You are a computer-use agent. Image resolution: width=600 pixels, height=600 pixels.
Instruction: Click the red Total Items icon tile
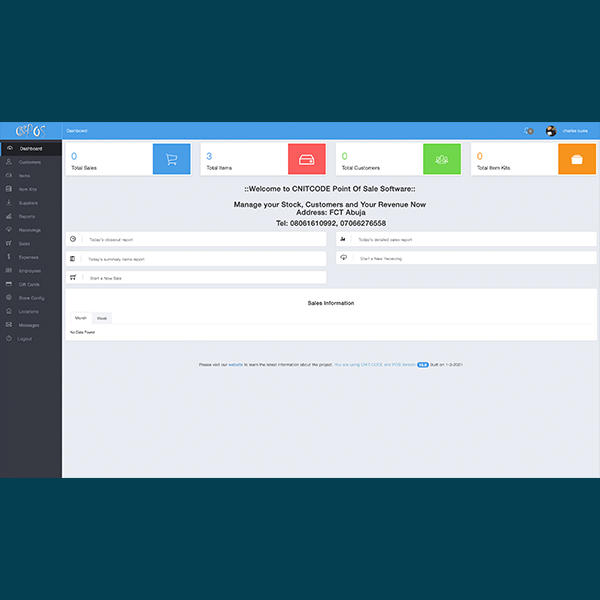307,159
